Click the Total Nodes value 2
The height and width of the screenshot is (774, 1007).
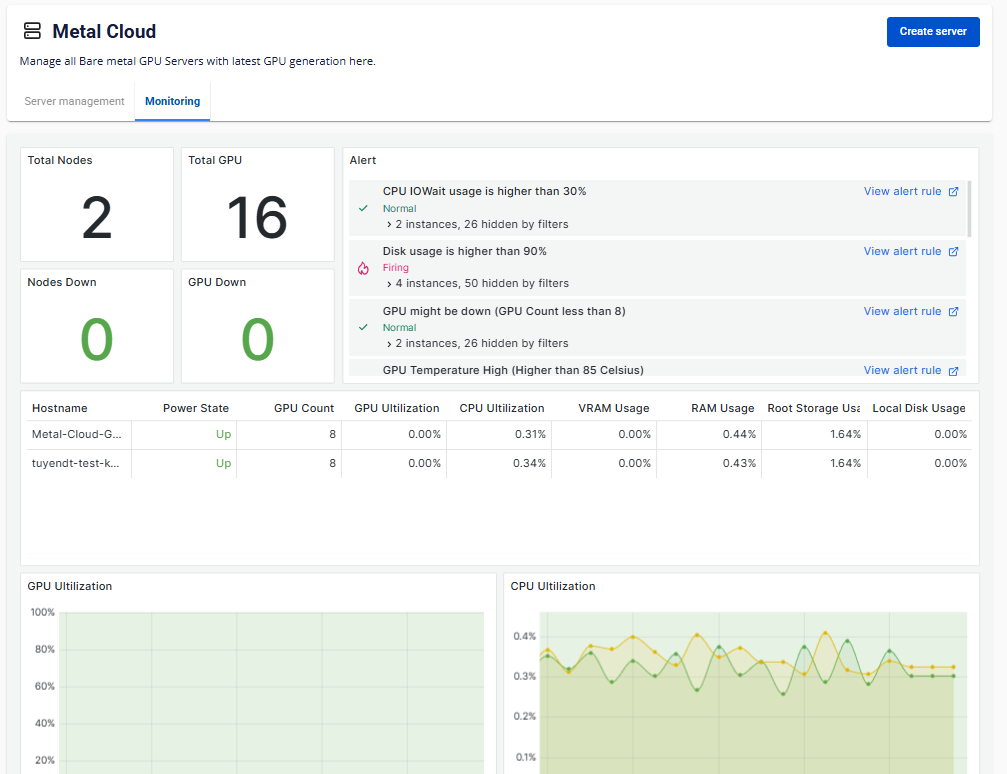coord(97,218)
